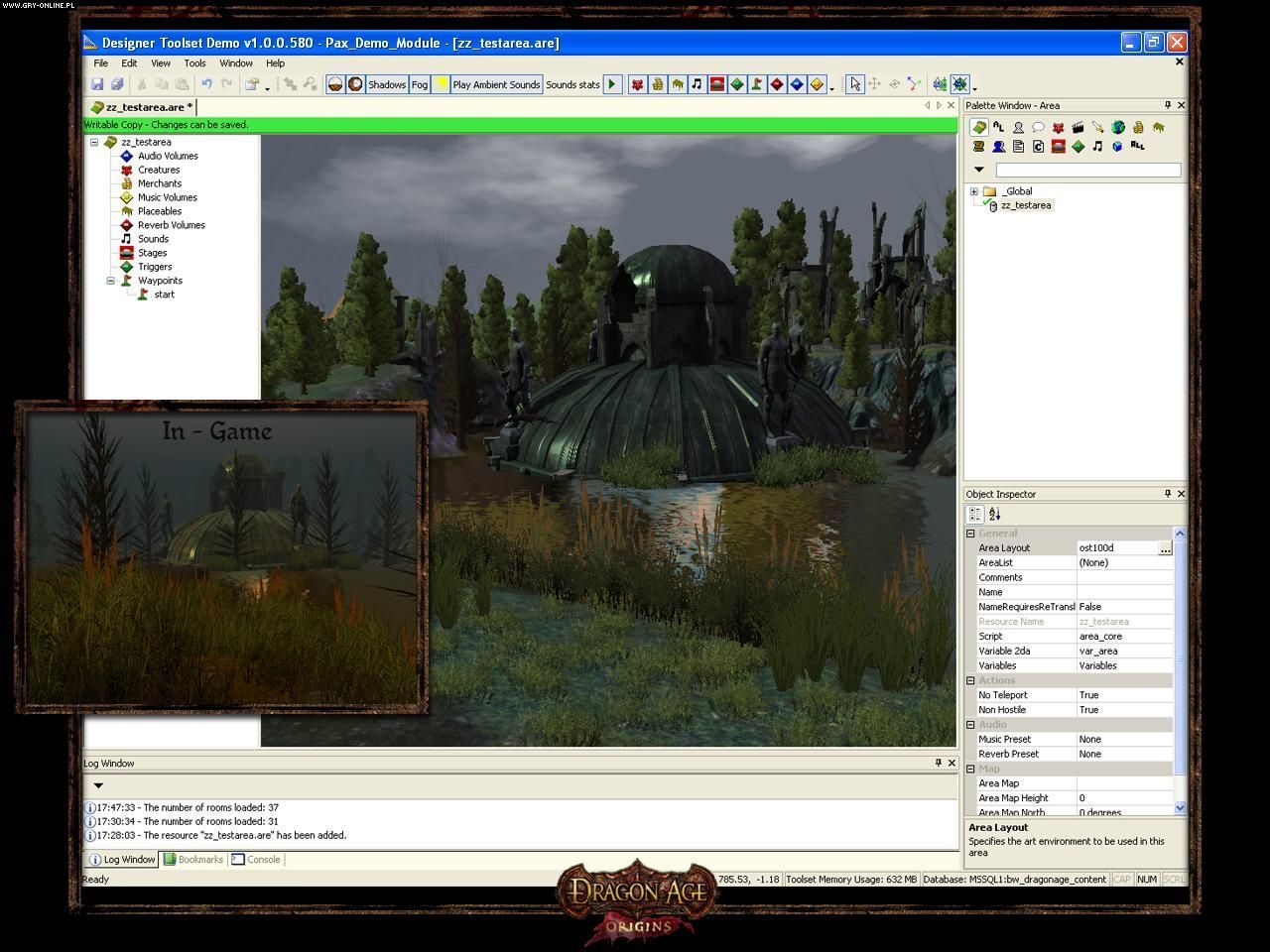
Task: Select zz_testarea in palette tree
Action: (x=1026, y=205)
